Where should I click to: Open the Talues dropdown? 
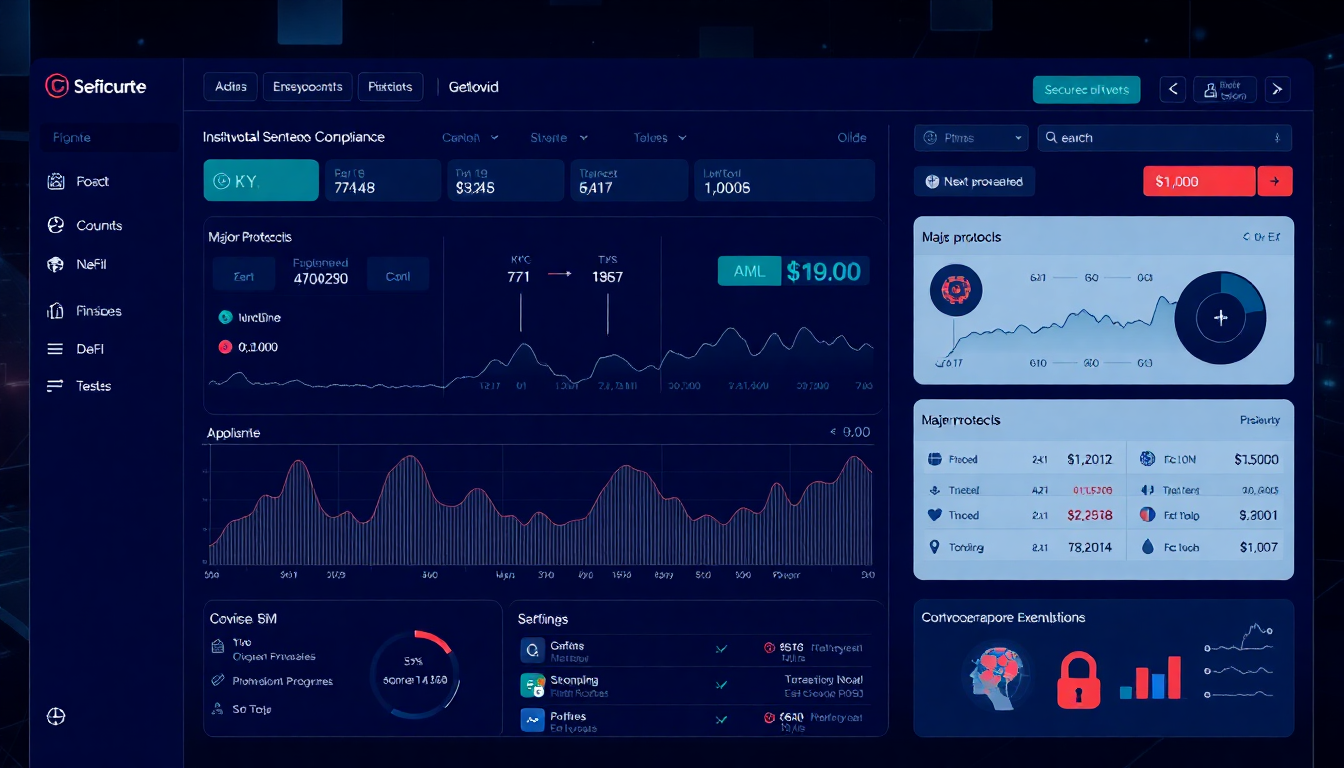tap(660, 138)
